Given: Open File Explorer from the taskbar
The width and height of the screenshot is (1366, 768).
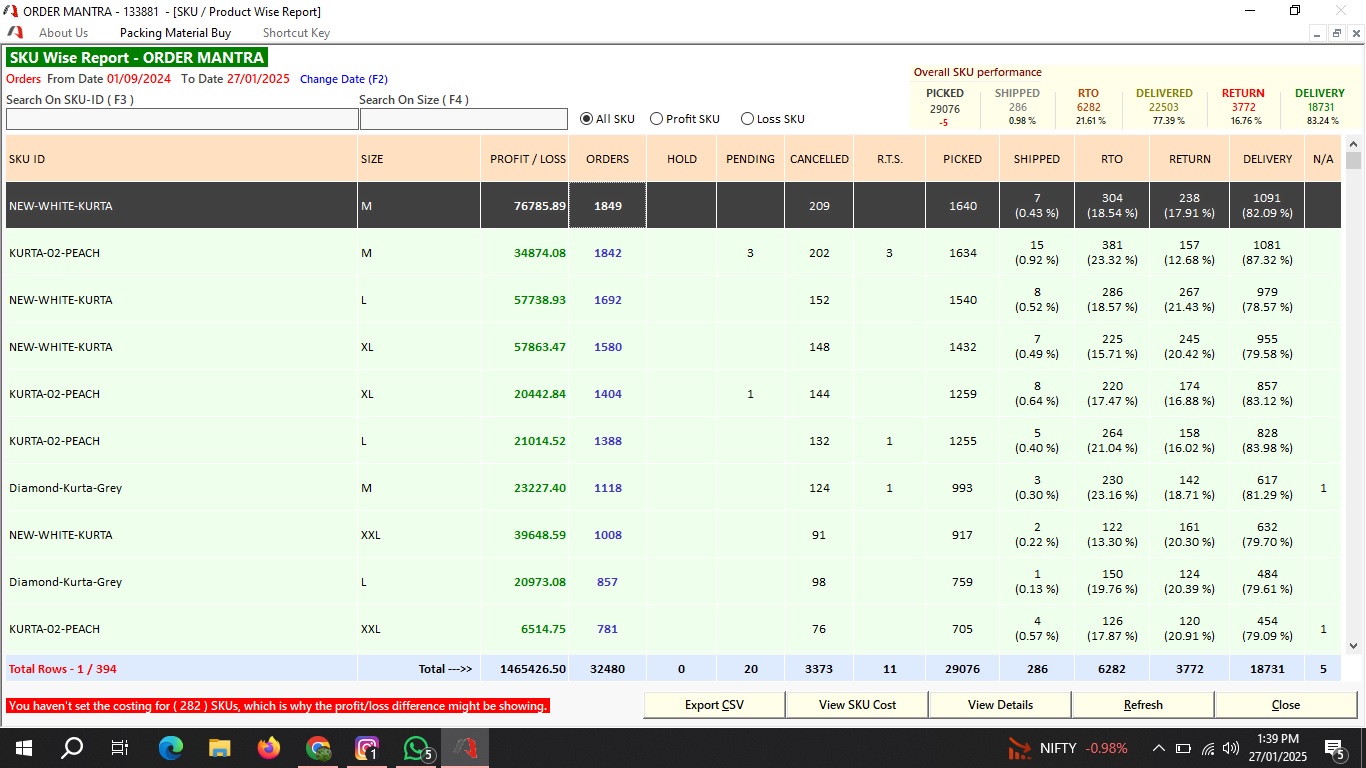Looking at the screenshot, I should click(x=220, y=747).
